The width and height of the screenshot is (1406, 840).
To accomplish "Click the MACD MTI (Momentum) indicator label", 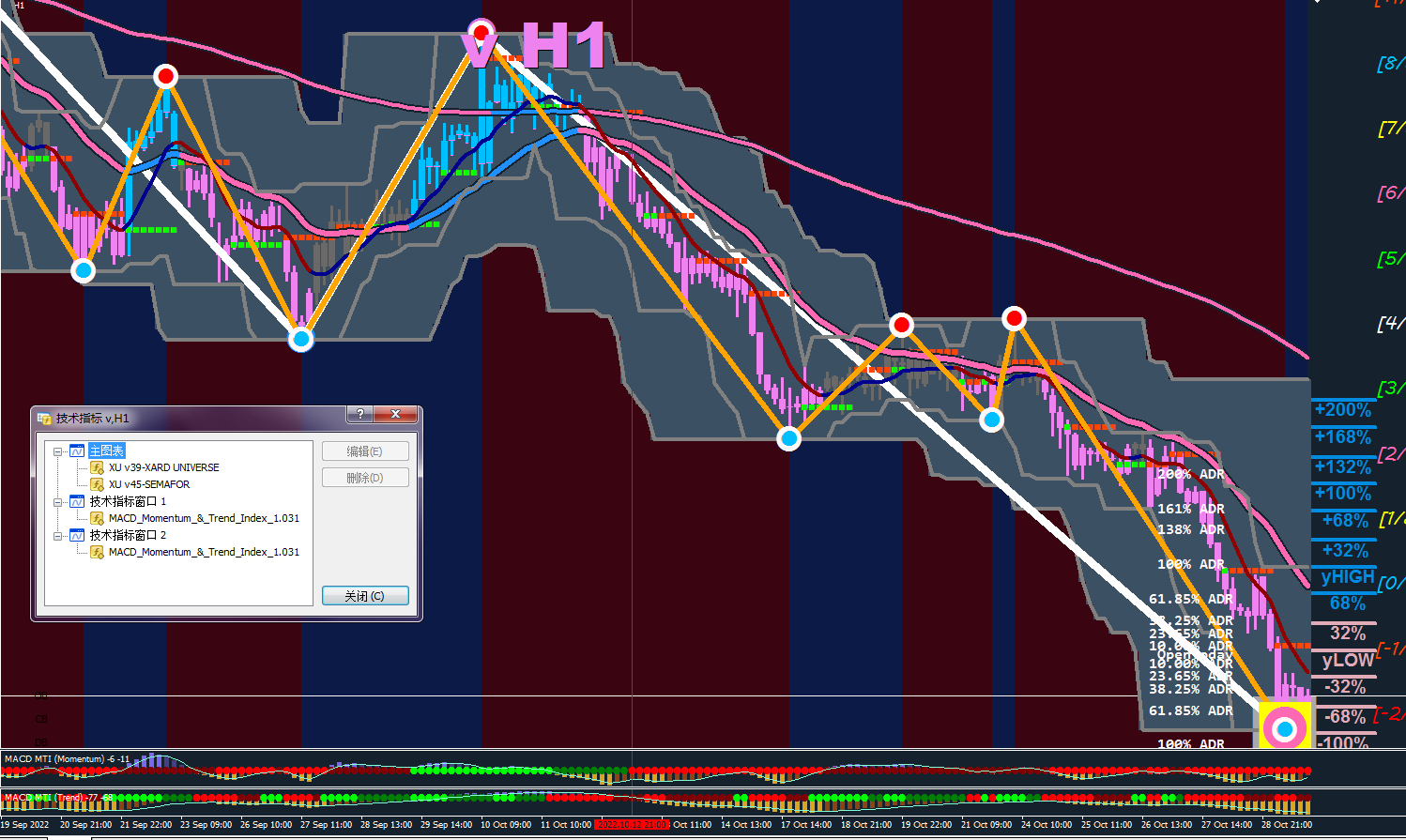I will 68,758.
